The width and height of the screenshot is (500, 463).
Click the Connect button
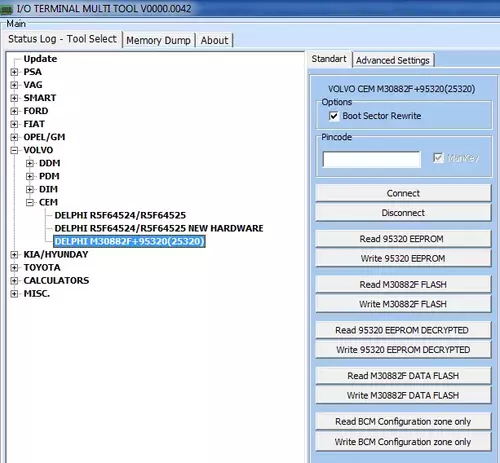[403, 193]
